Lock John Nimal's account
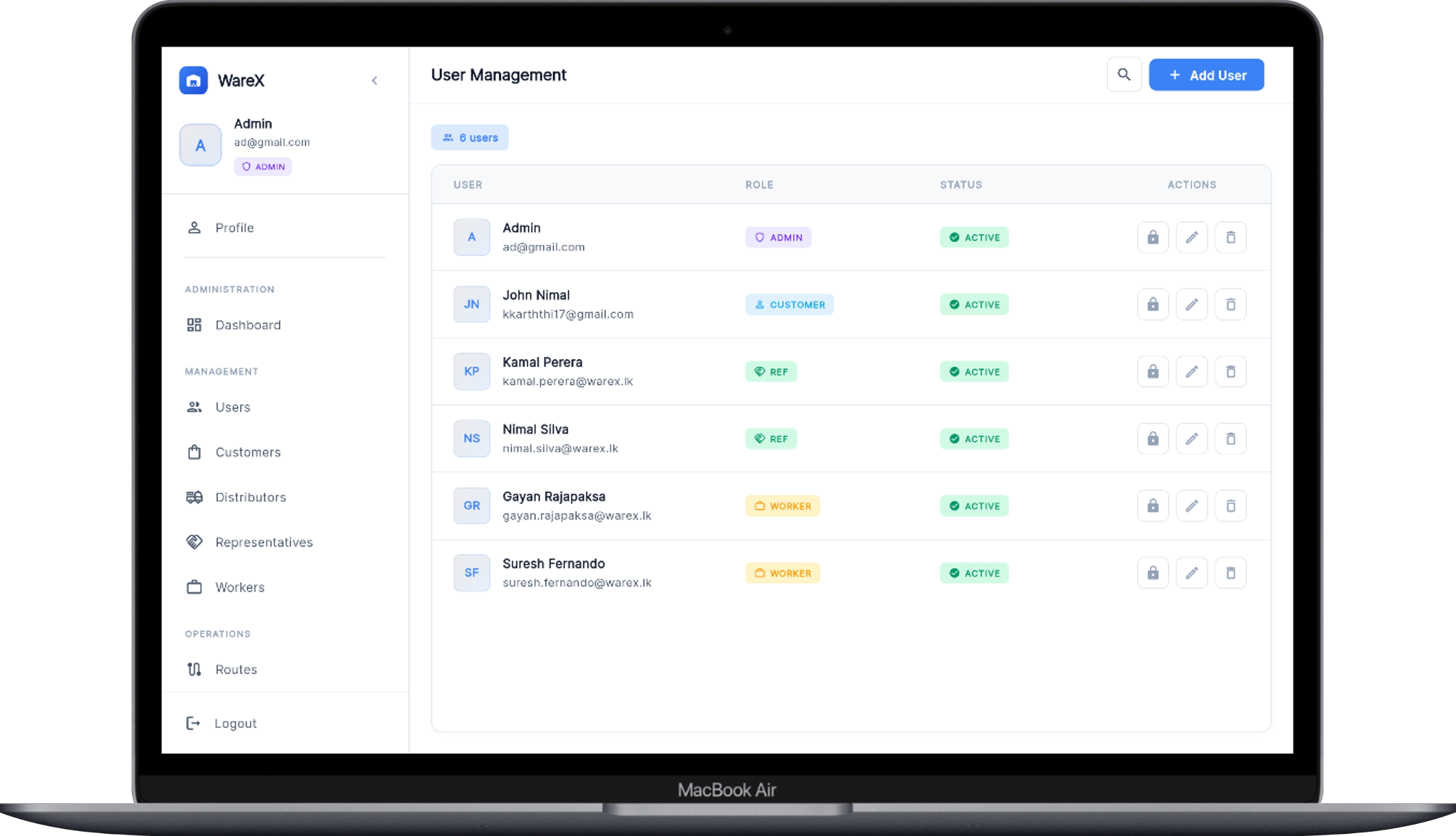This screenshot has height=836, width=1456. click(x=1153, y=304)
